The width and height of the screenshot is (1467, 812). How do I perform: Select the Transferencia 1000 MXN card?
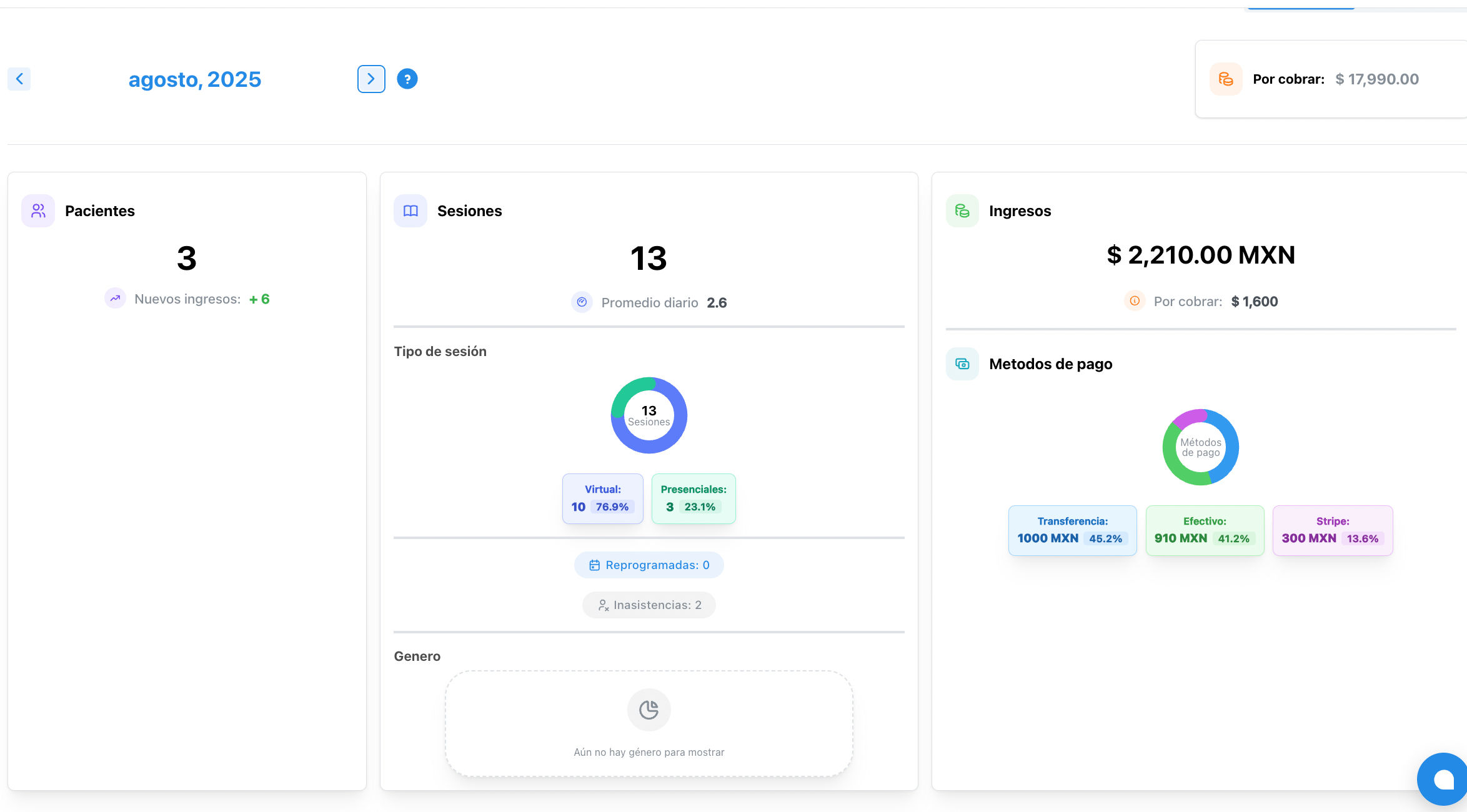click(x=1072, y=530)
